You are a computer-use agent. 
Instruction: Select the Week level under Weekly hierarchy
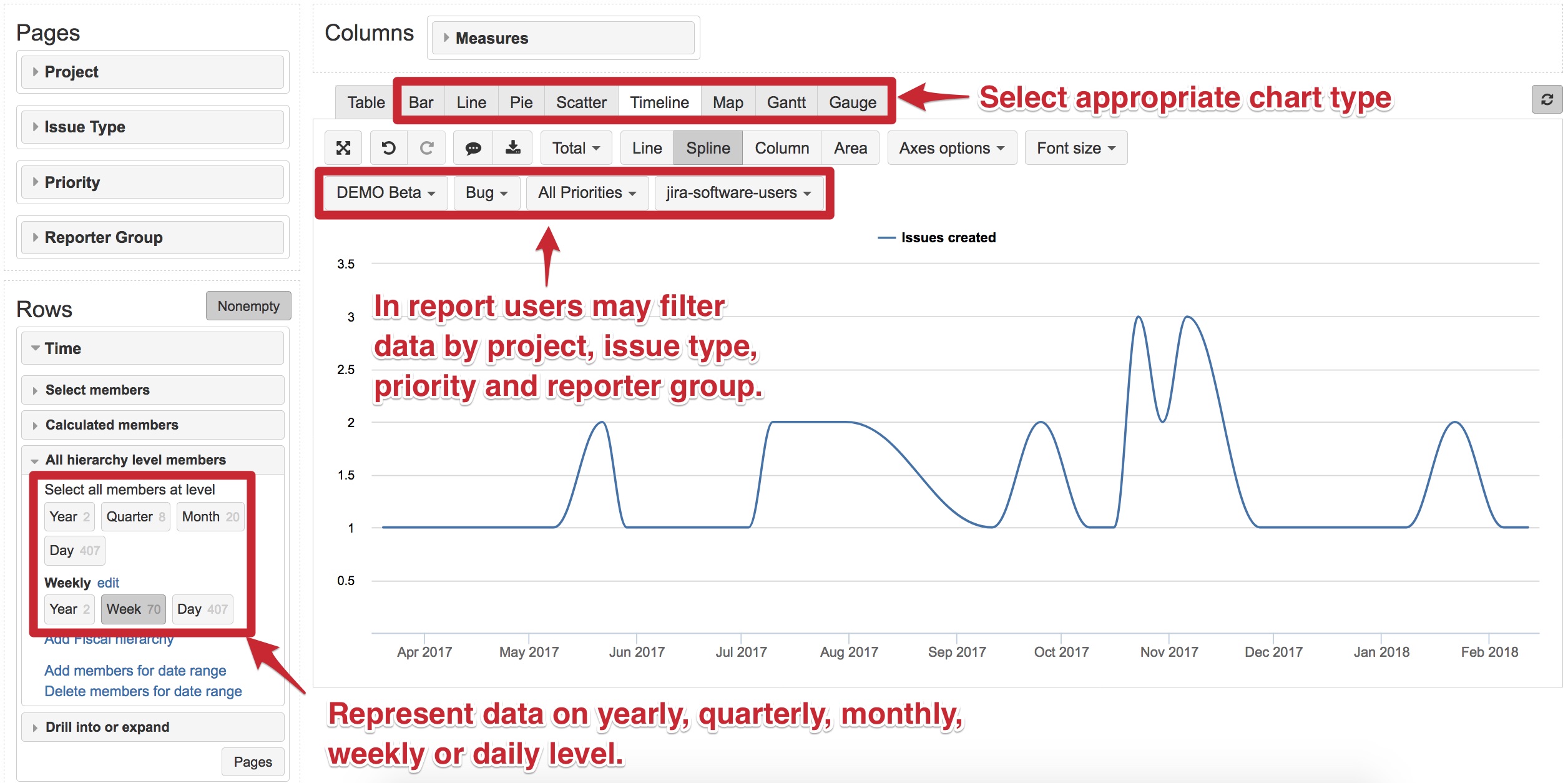pos(133,609)
